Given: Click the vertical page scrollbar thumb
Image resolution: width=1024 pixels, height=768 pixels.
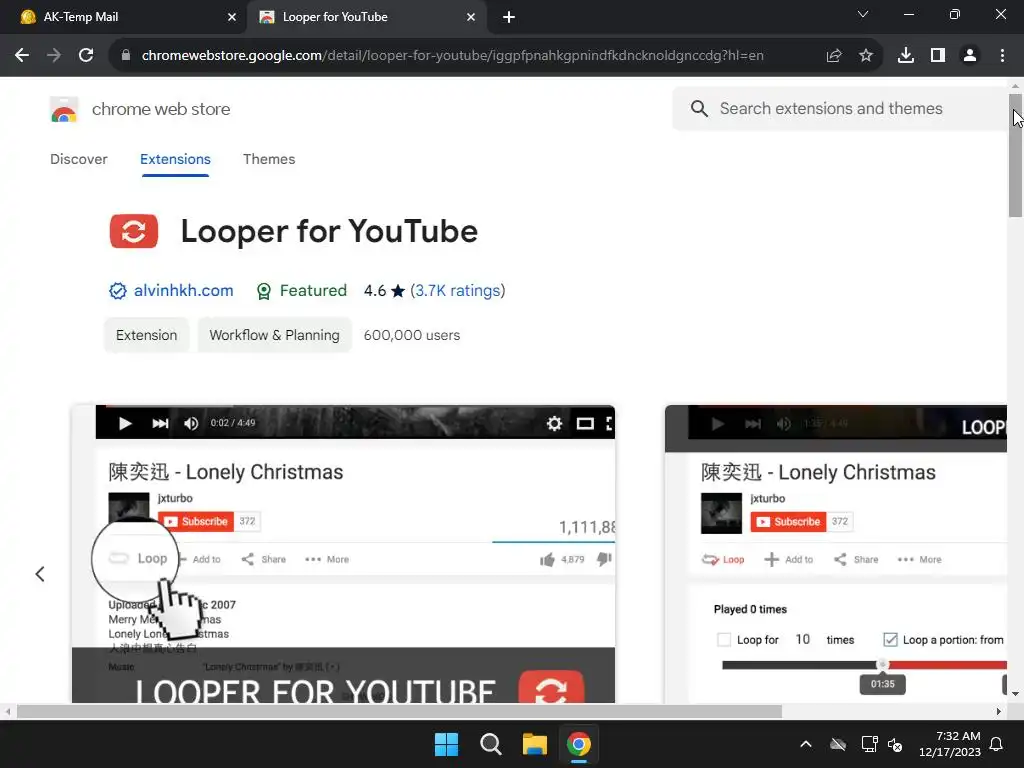Looking at the screenshot, I should [1015, 155].
